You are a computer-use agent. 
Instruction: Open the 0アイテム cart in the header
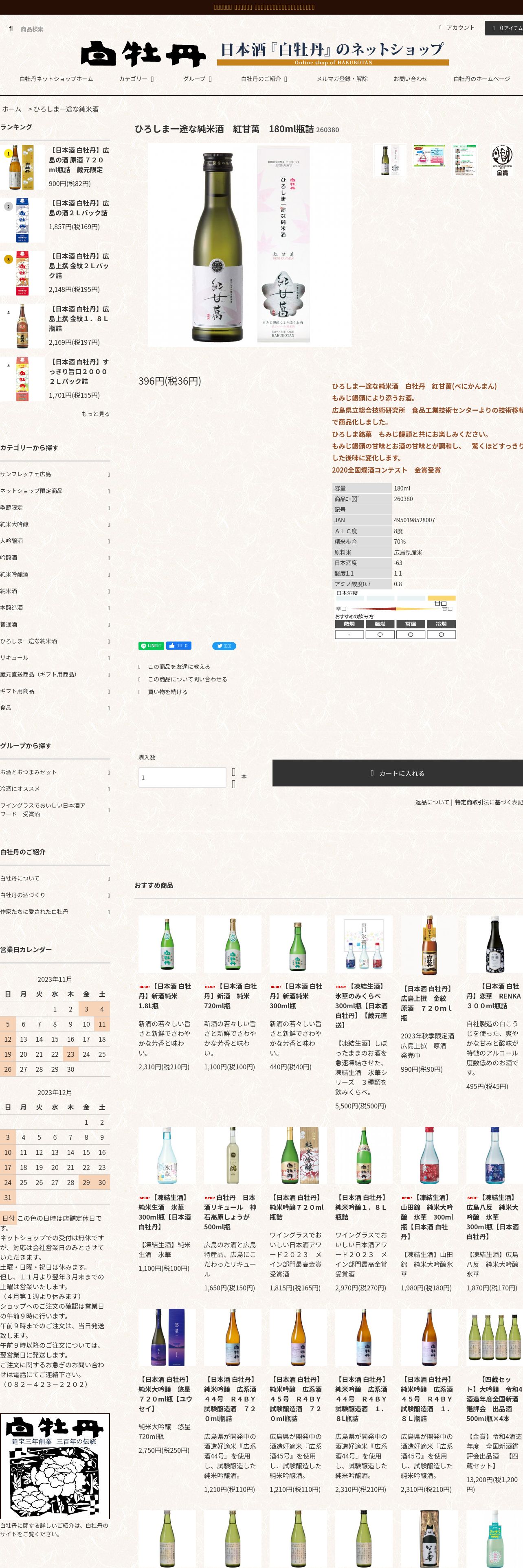tap(505, 28)
